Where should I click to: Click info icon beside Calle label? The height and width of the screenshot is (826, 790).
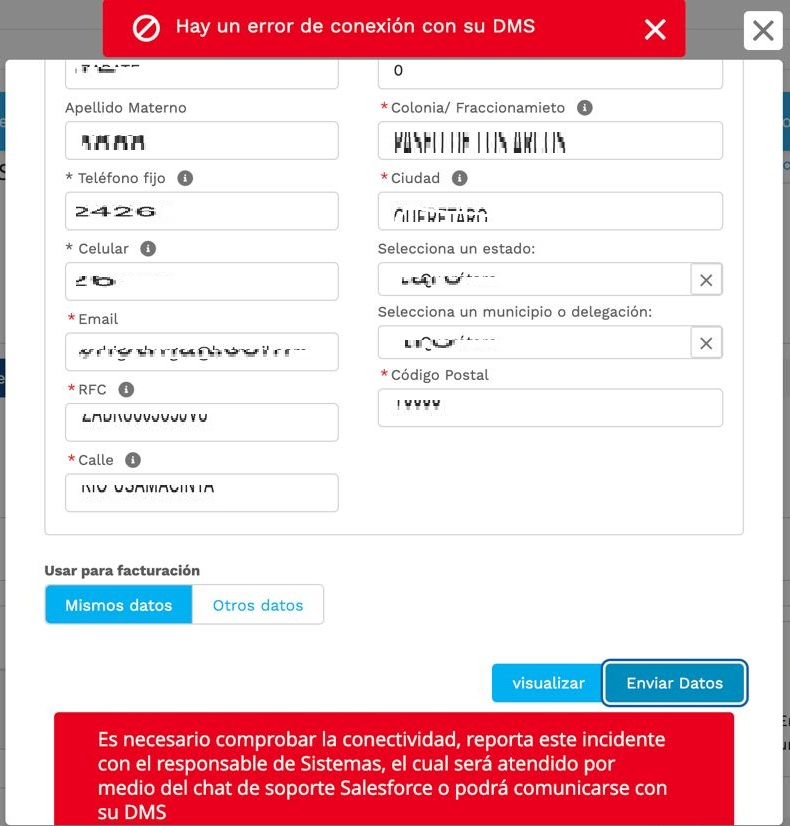pyautogui.click(x=133, y=460)
